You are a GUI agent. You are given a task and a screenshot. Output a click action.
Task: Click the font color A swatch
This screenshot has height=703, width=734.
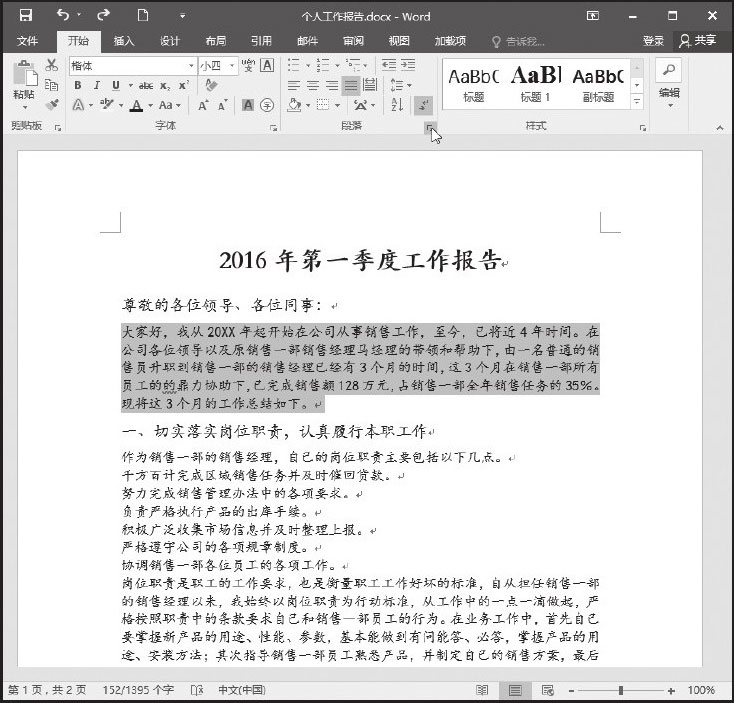click(136, 105)
